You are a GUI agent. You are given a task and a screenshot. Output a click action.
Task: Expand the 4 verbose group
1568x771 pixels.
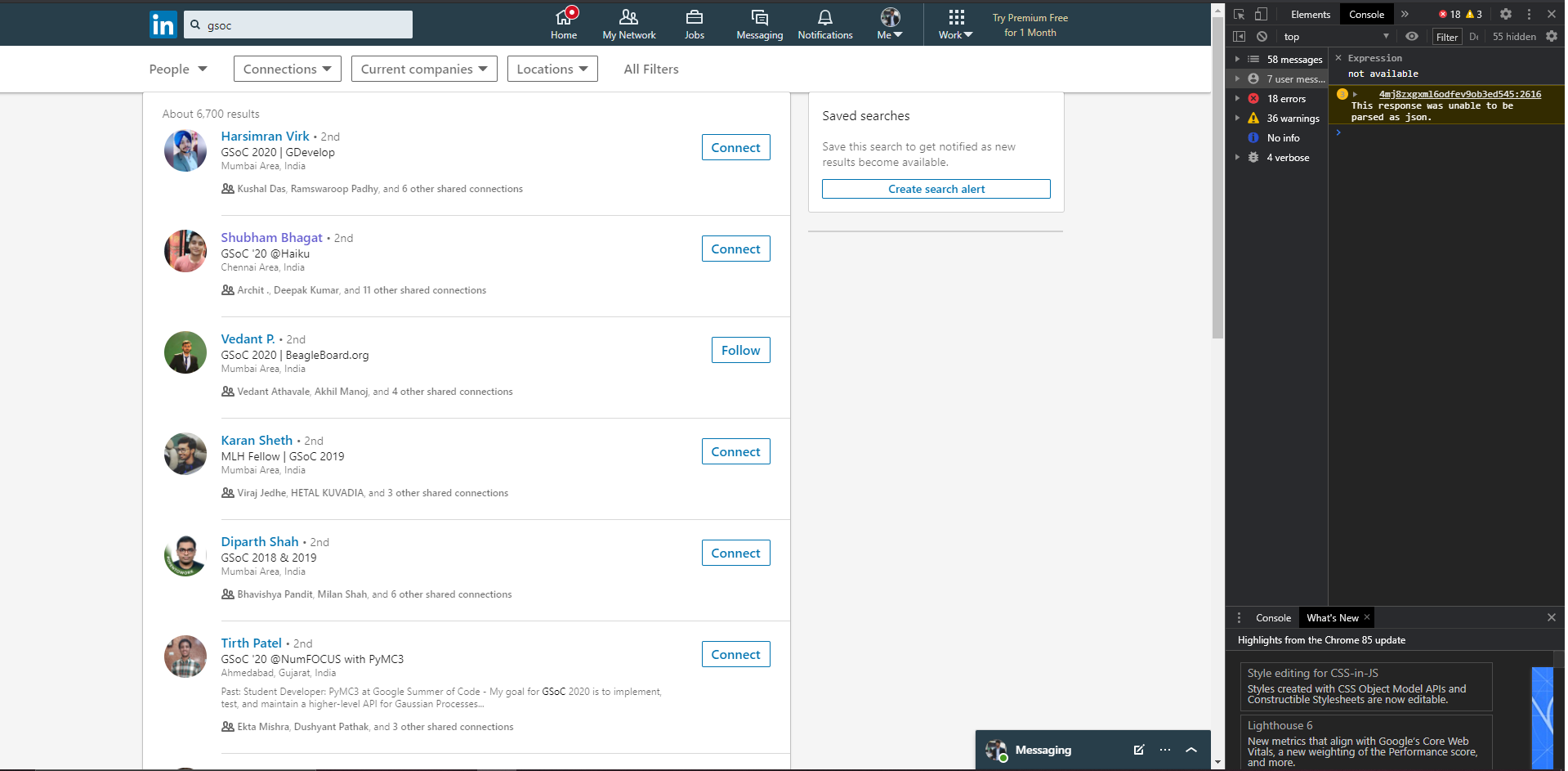coord(1237,157)
